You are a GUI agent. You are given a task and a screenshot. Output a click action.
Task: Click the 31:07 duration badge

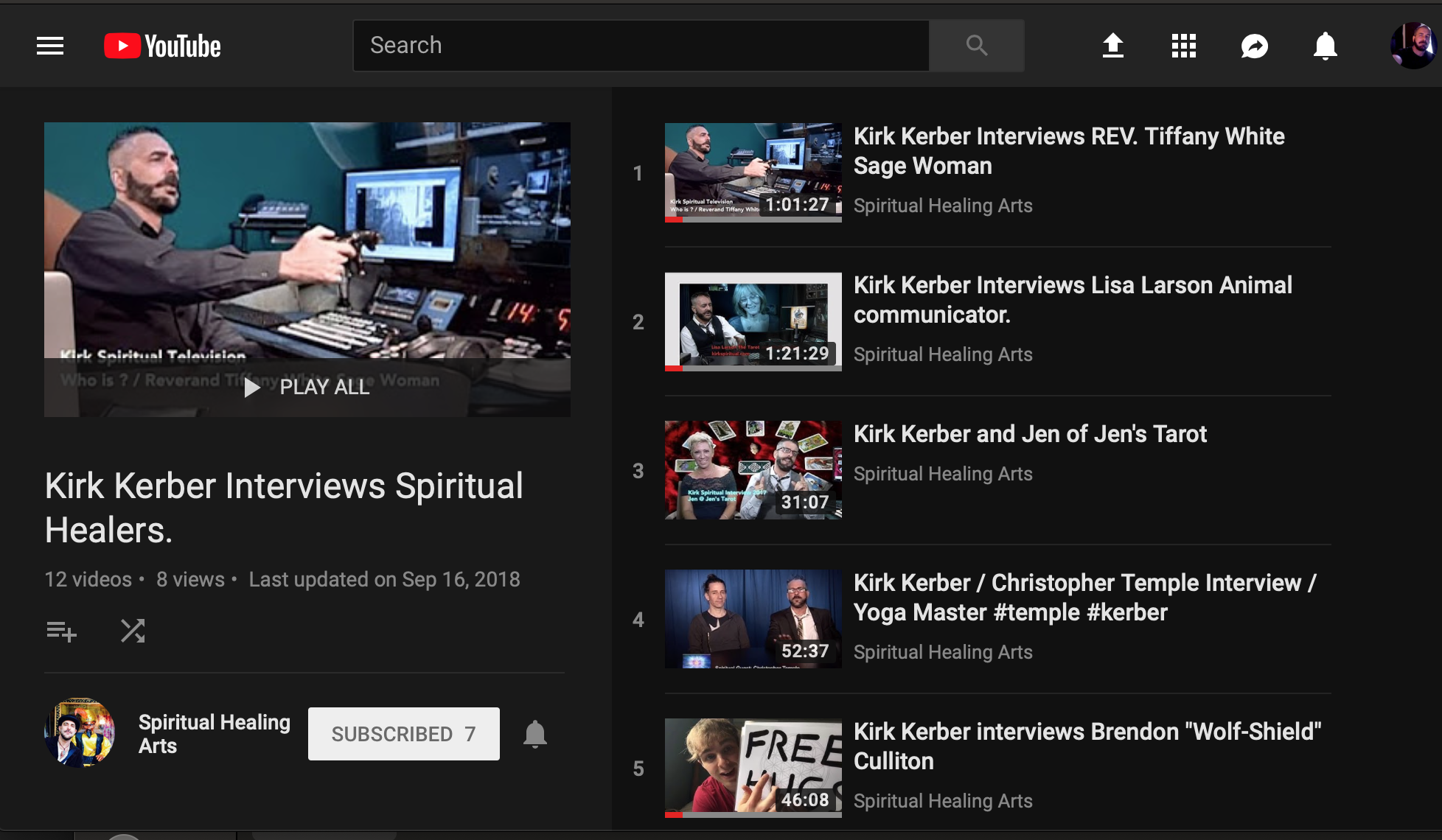coord(805,503)
